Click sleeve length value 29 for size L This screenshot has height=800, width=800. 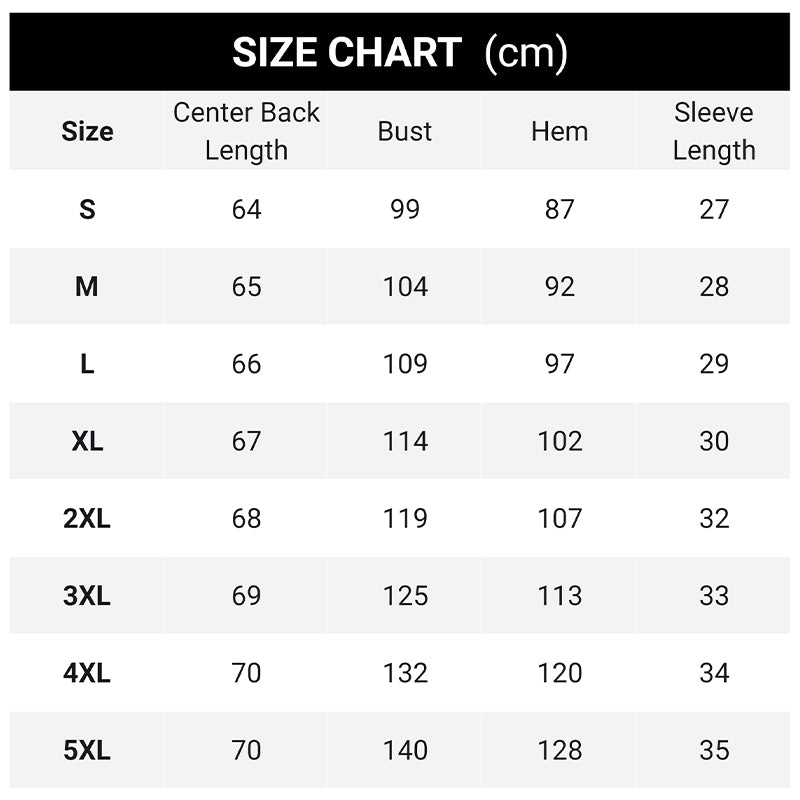point(714,364)
